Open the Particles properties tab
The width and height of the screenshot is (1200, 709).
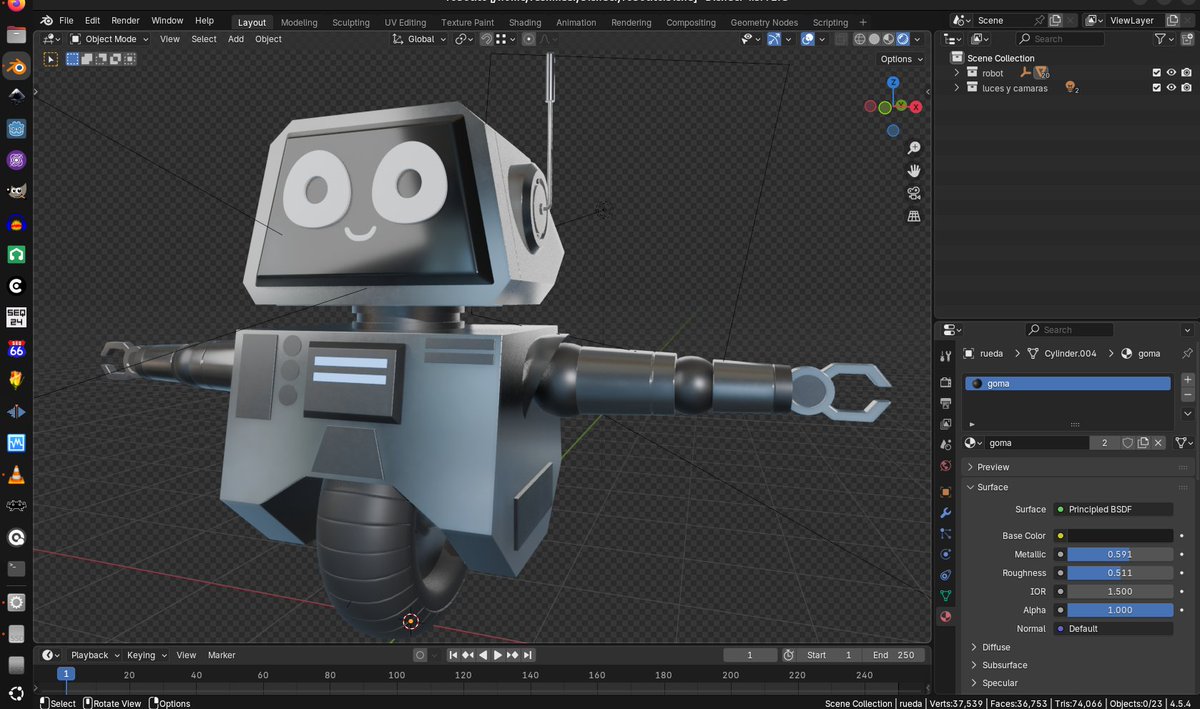[x=945, y=533]
